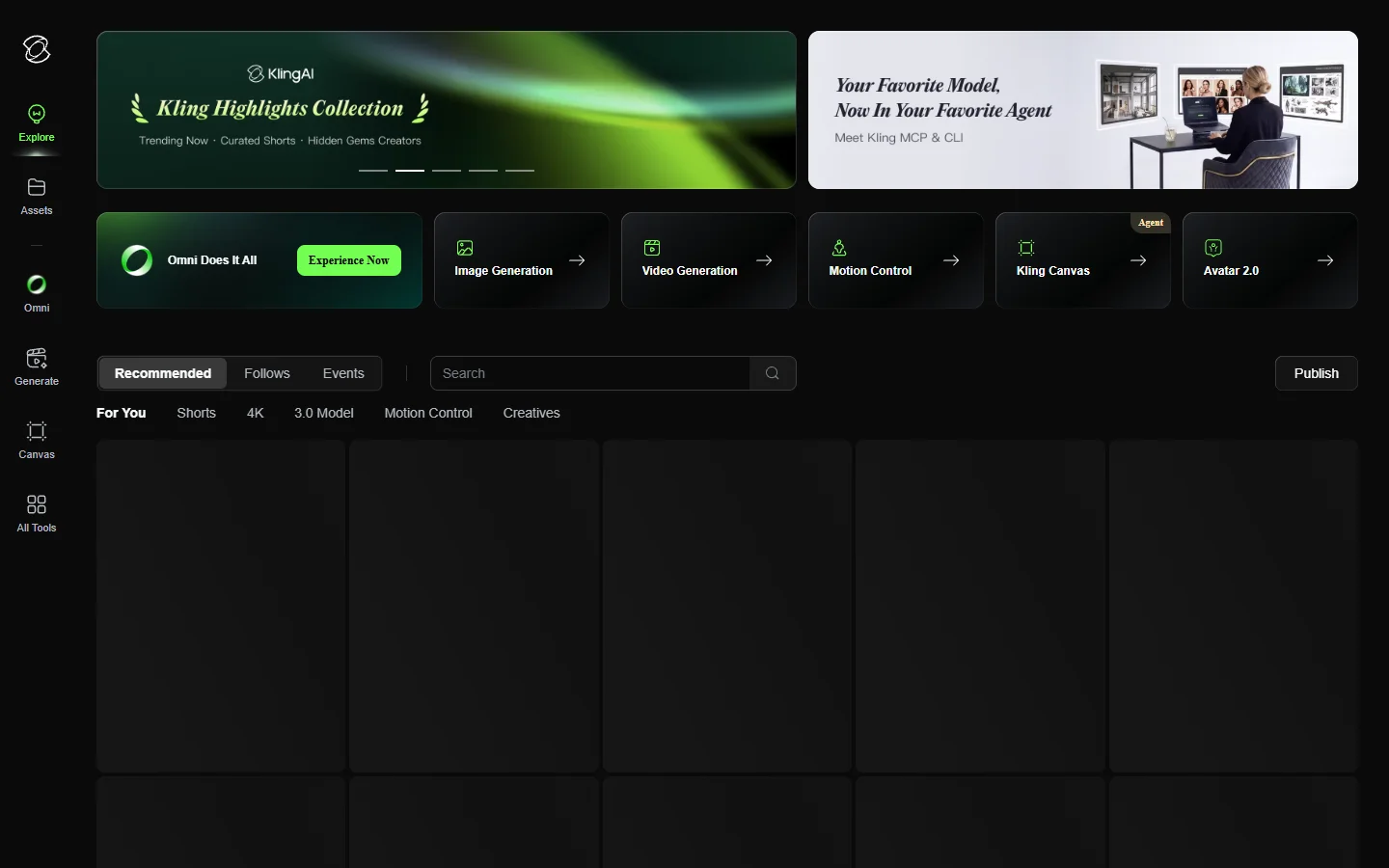Switch to the Follows tab
1389x868 pixels.
pos(267,373)
